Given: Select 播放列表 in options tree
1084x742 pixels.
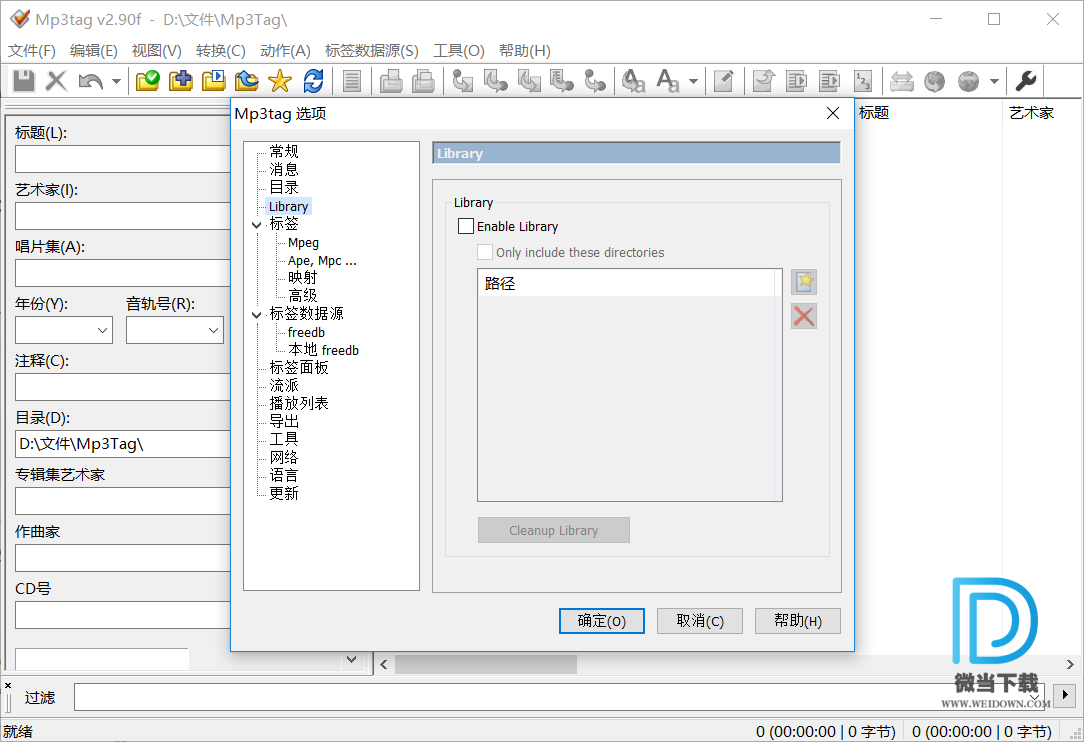Looking at the screenshot, I should 299,403.
